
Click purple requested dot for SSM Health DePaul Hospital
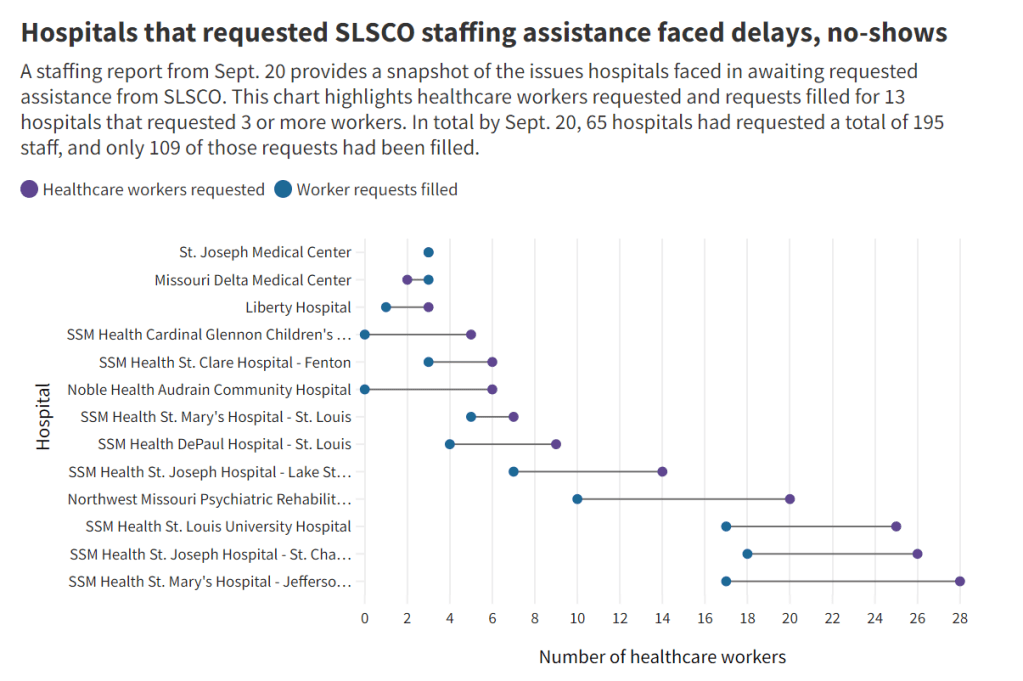click(x=556, y=444)
